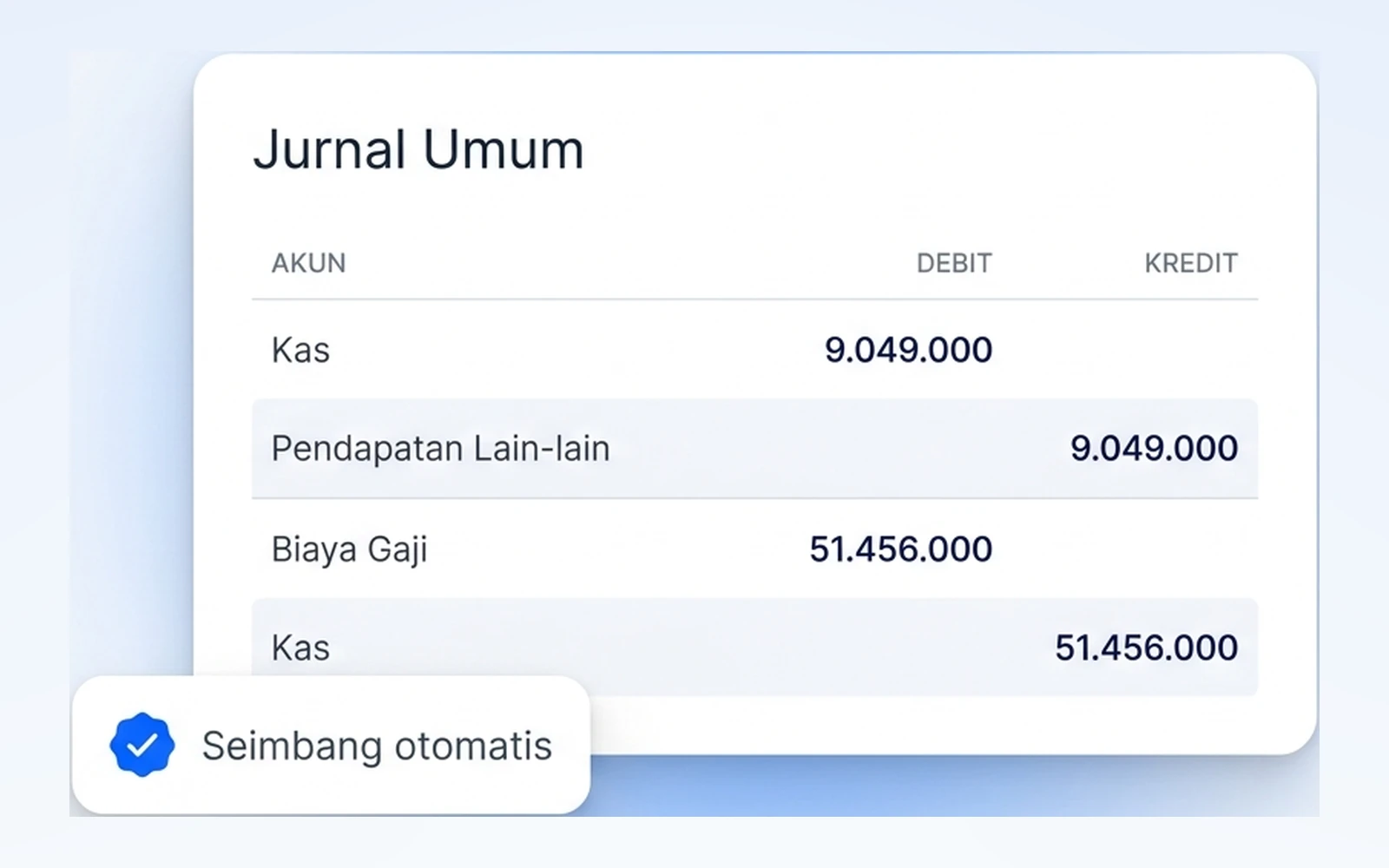Image resolution: width=1389 pixels, height=868 pixels.
Task: Select the Seimbang otomatis label
Action: [377, 746]
